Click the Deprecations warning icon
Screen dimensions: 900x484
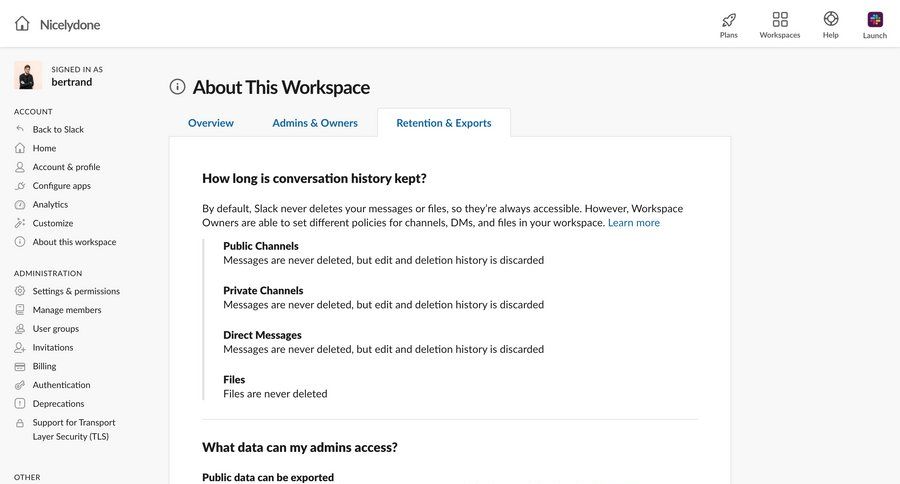click(x=20, y=404)
